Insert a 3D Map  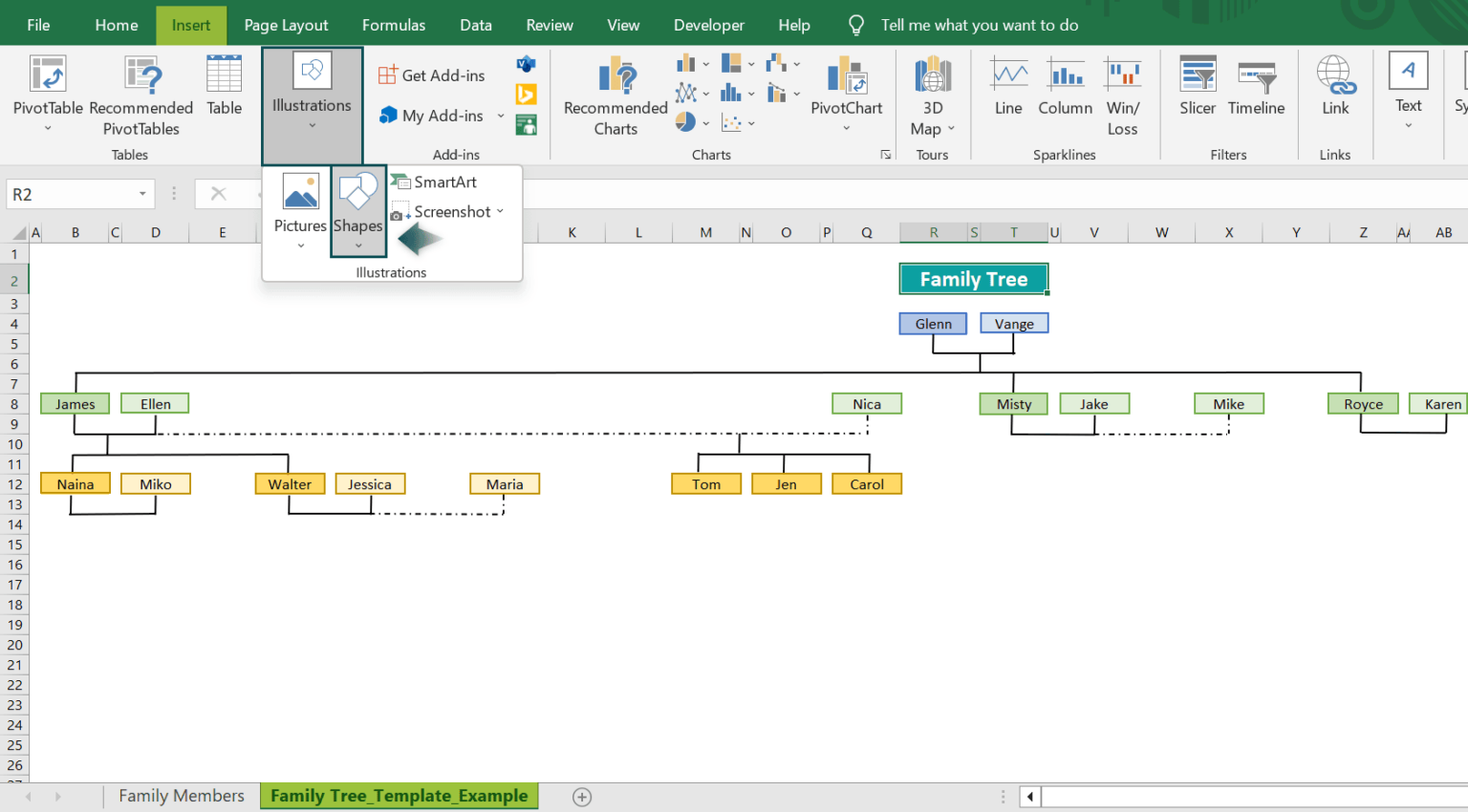coord(932,94)
